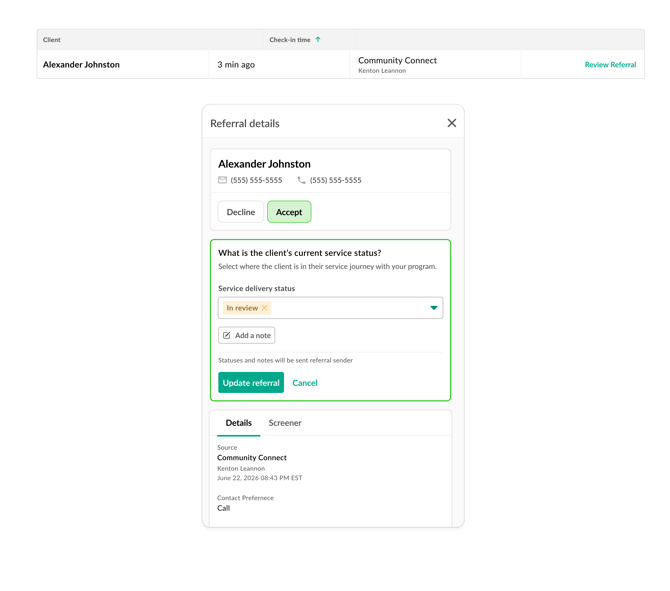Click the phone handset icon
Viewport: 670px width, 591px height.
click(301, 180)
